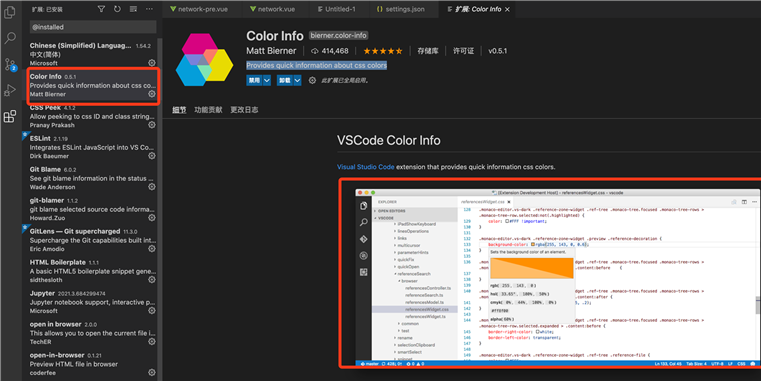Click the 禁用 (disable) button
Viewport: 761px width, 381px height.
pos(254,80)
